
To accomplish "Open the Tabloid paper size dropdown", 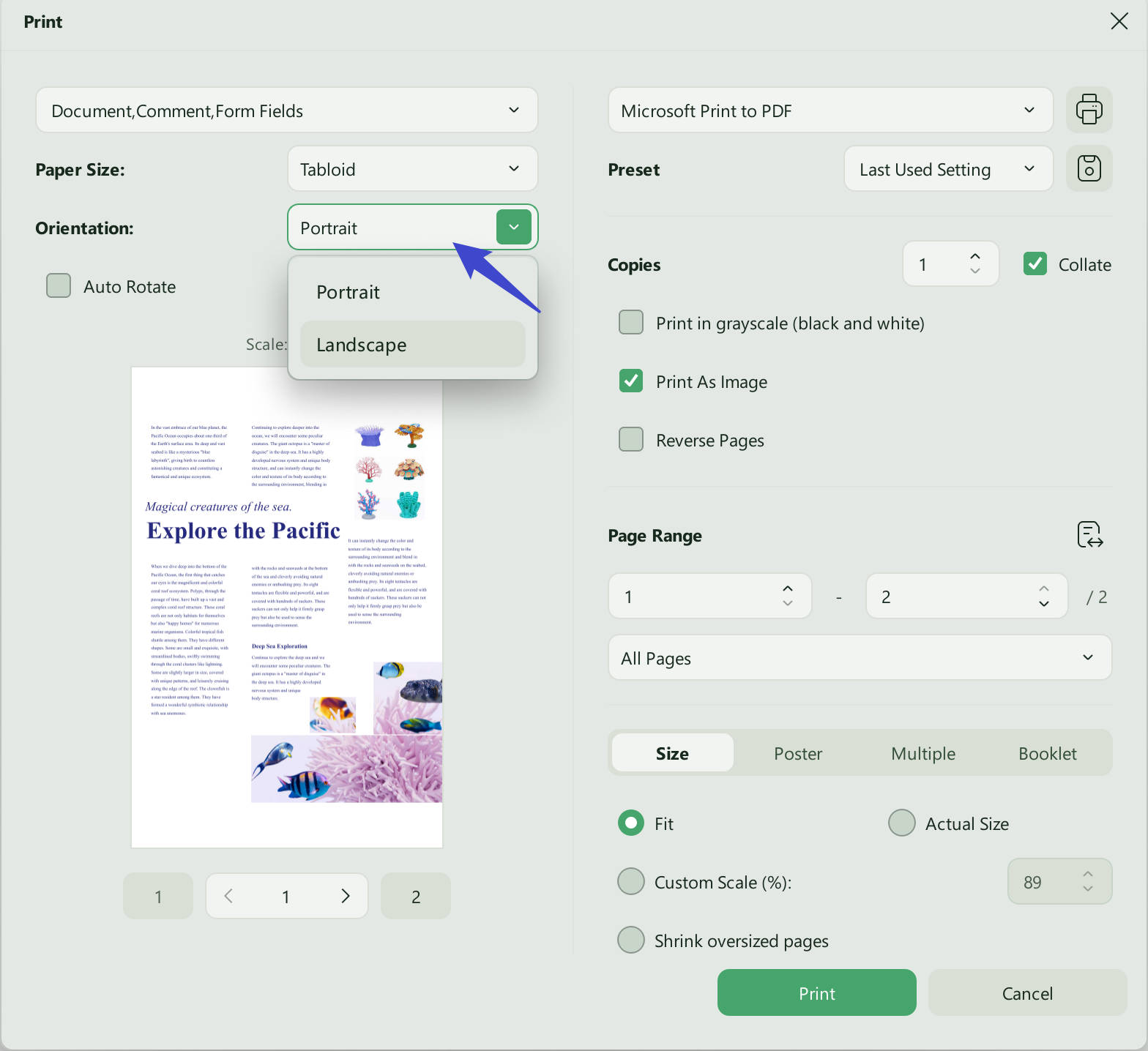I will click(413, 168).
